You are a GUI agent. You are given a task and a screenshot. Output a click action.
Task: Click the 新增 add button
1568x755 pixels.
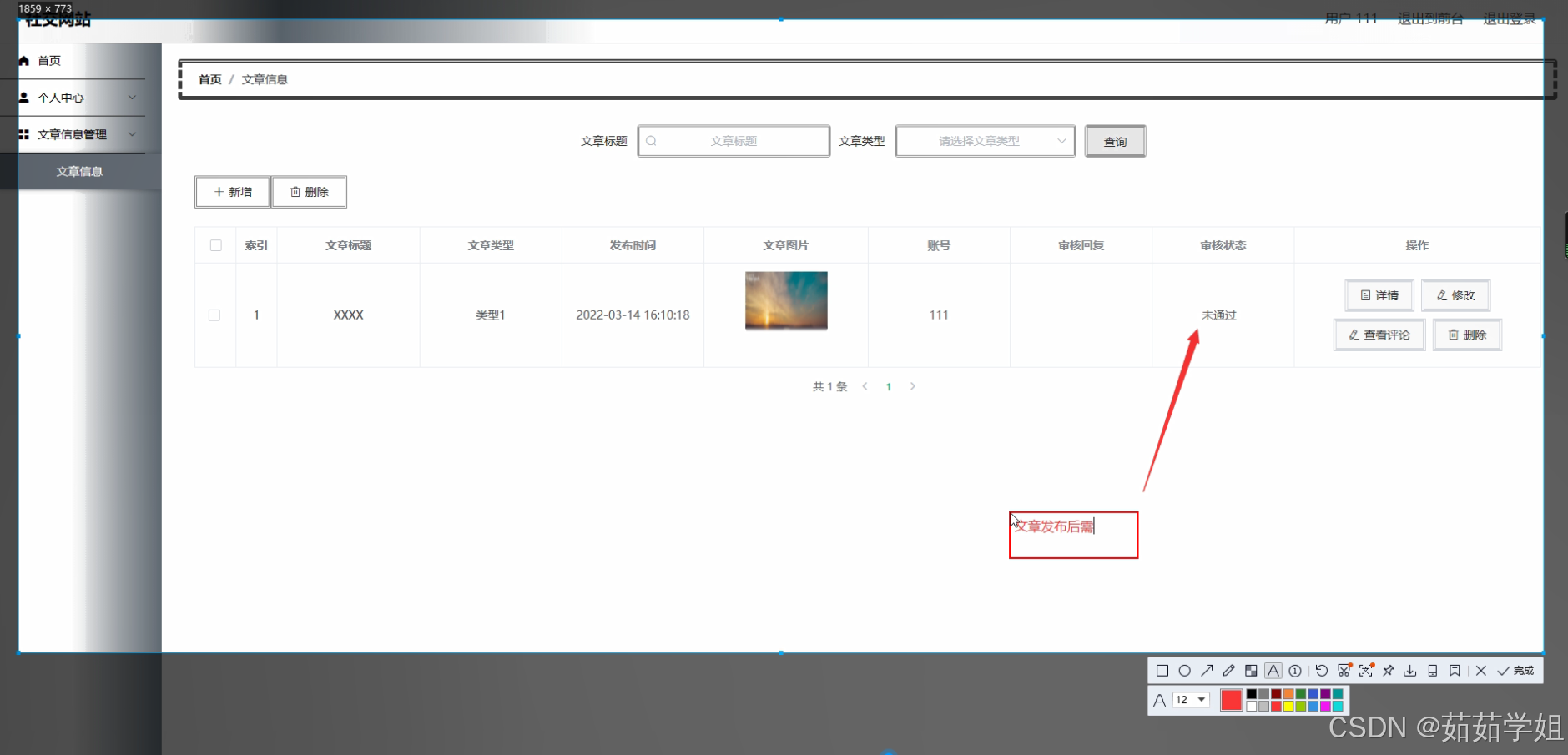(x=231, y=192)
